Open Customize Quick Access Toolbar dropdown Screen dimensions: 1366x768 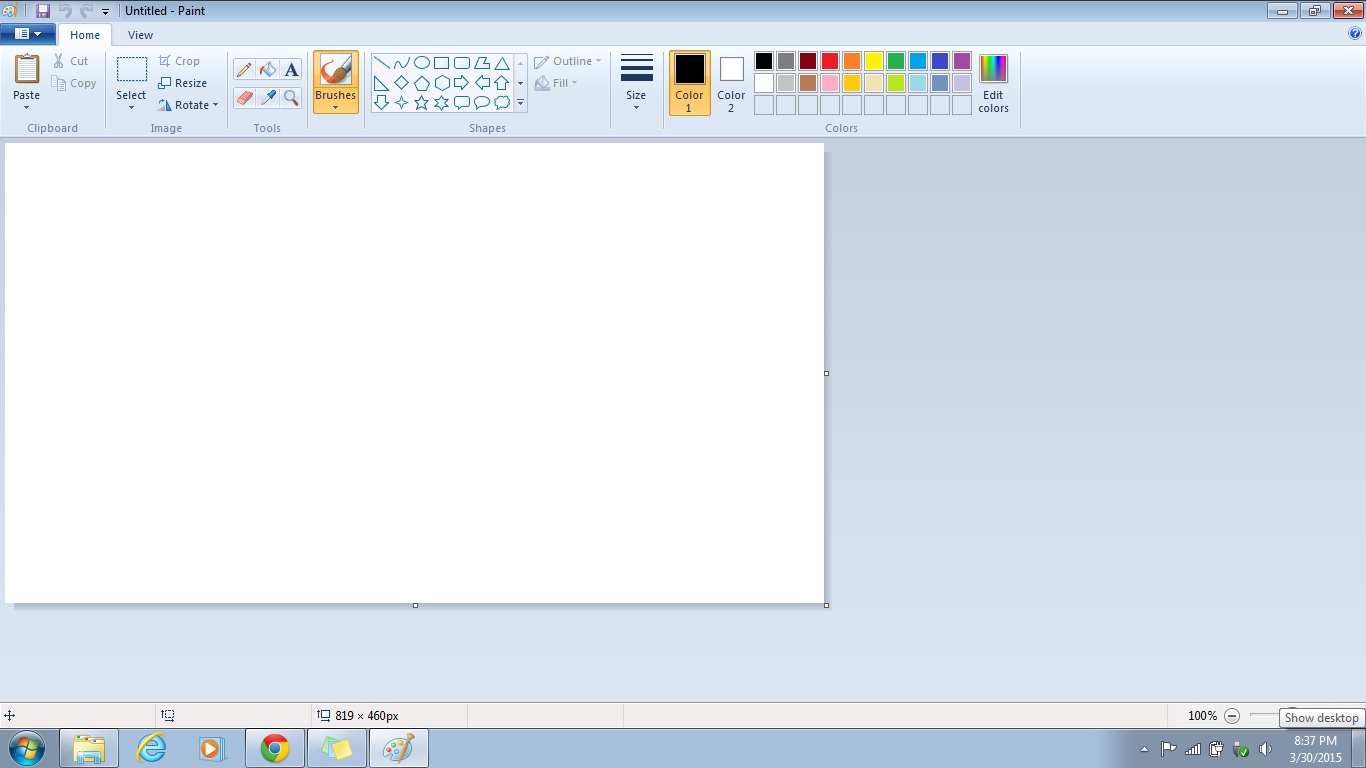coord(105,12)
